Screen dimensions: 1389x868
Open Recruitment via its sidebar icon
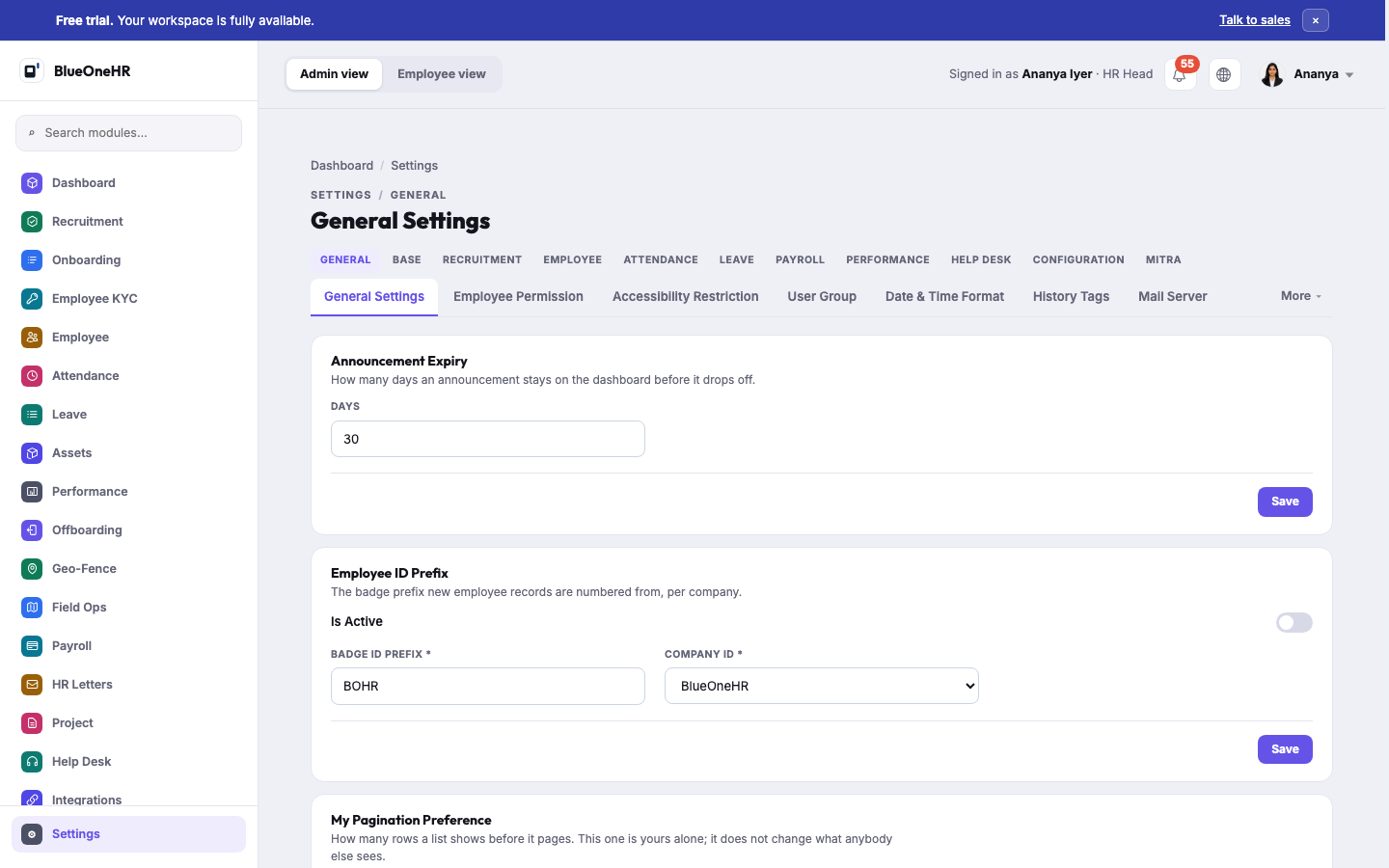point(32,222)
